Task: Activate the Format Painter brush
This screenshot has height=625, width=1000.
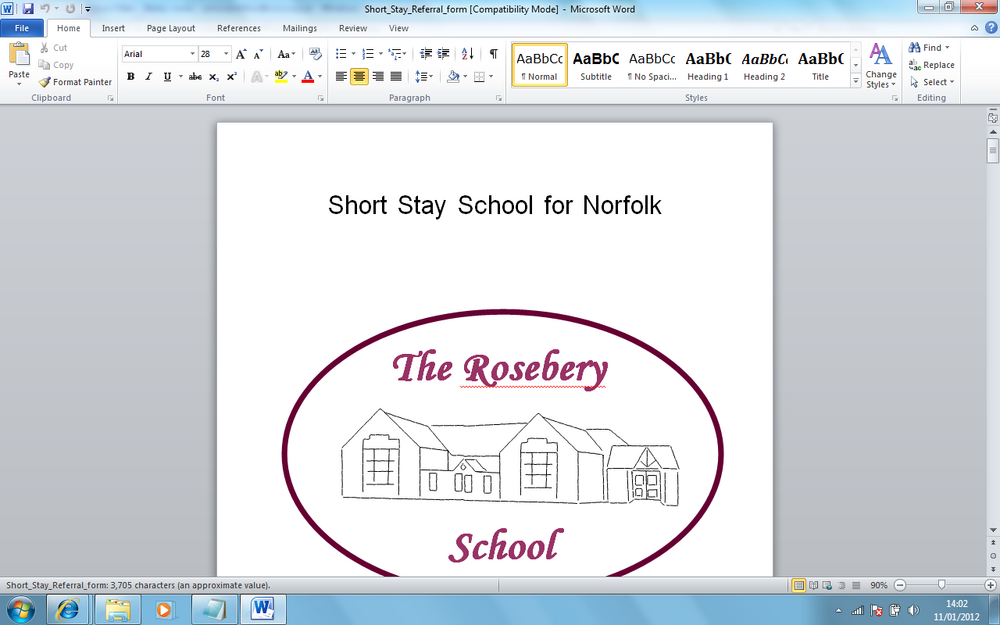Action: pyautogui.click(x=75, y=82)
